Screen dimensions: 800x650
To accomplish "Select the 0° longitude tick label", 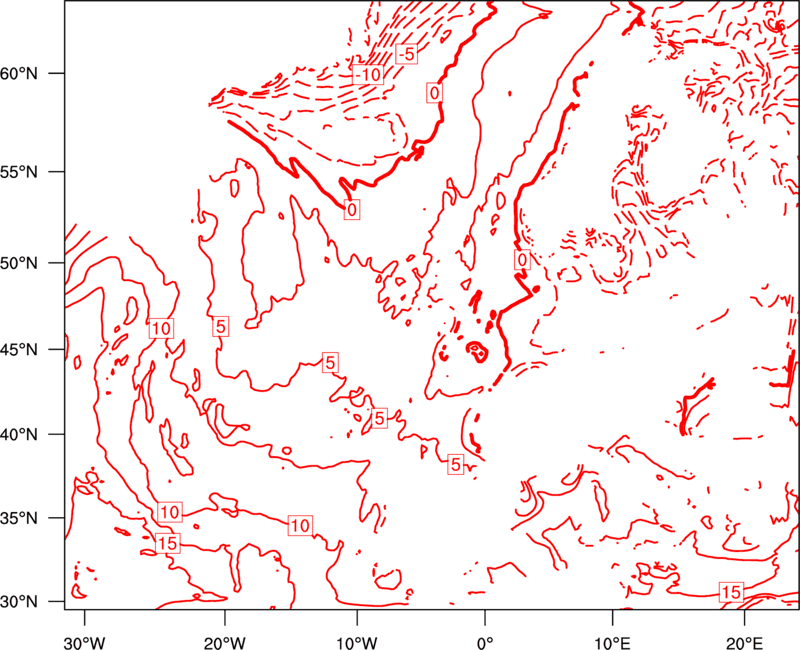I will (485, 643).
